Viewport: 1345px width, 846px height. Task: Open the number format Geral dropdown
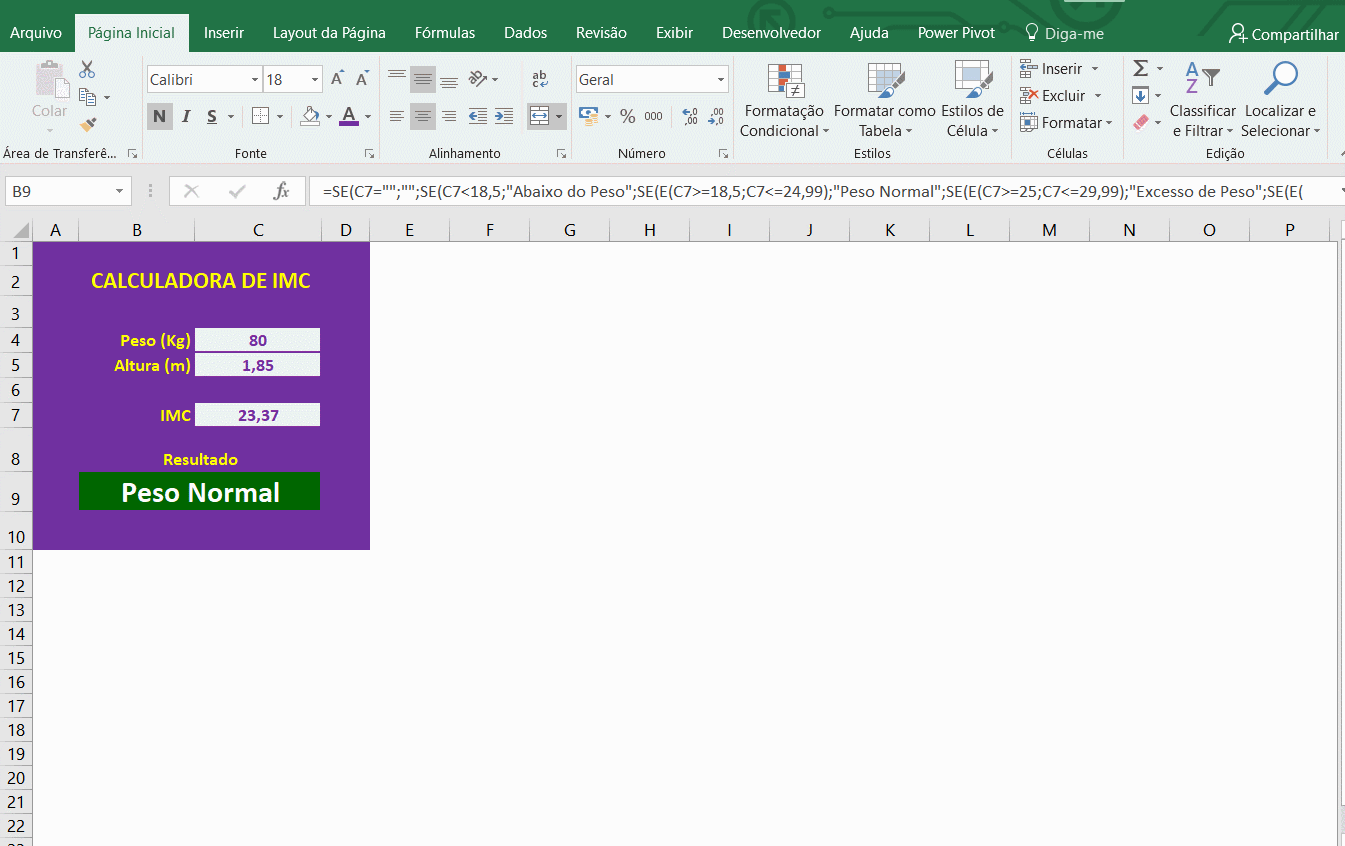(x=720, y=80)
